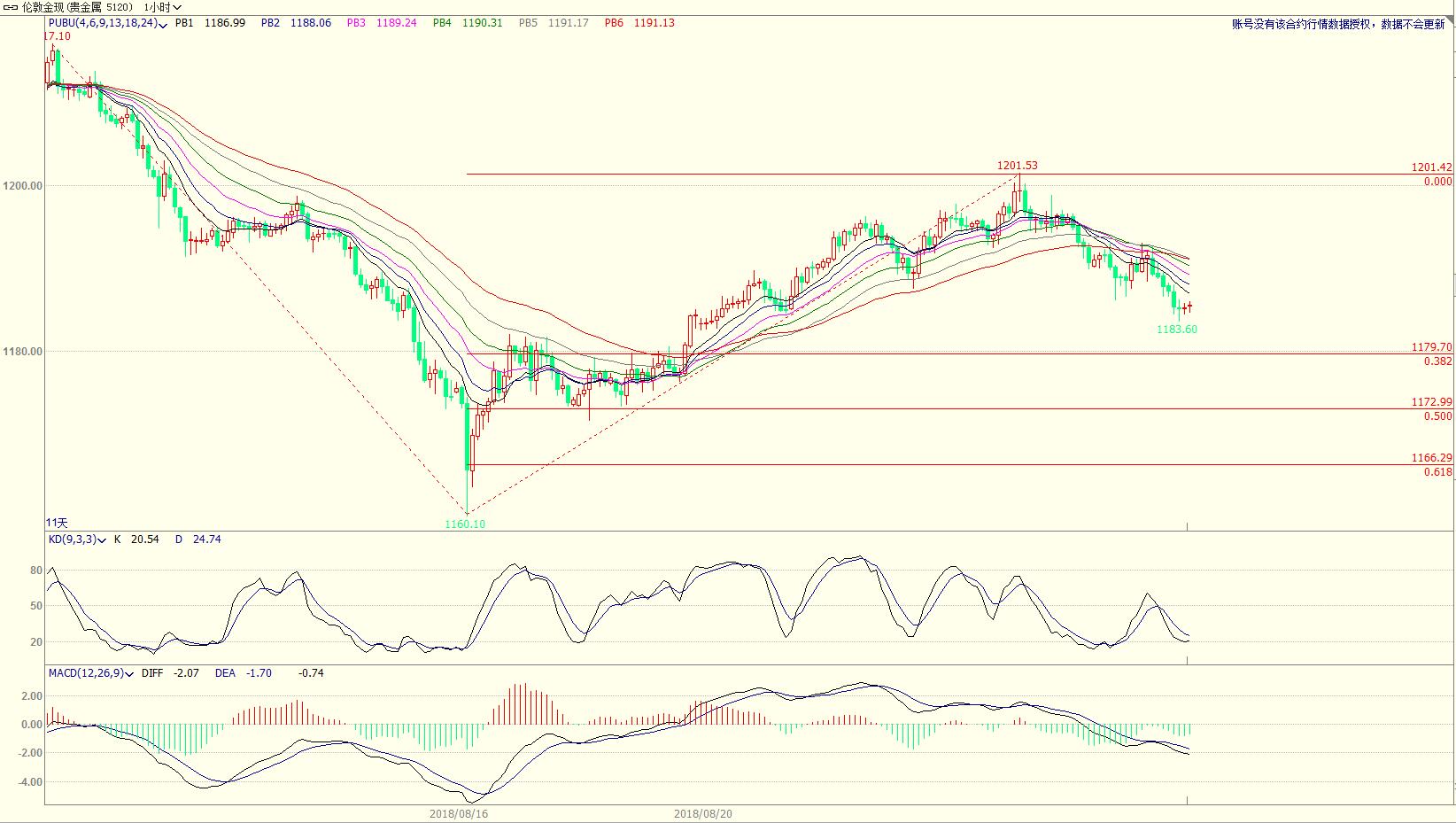This screenshot has height=823, width=1456.
Task: Click the MACD axis label -4.00
Action: [29, 782]
